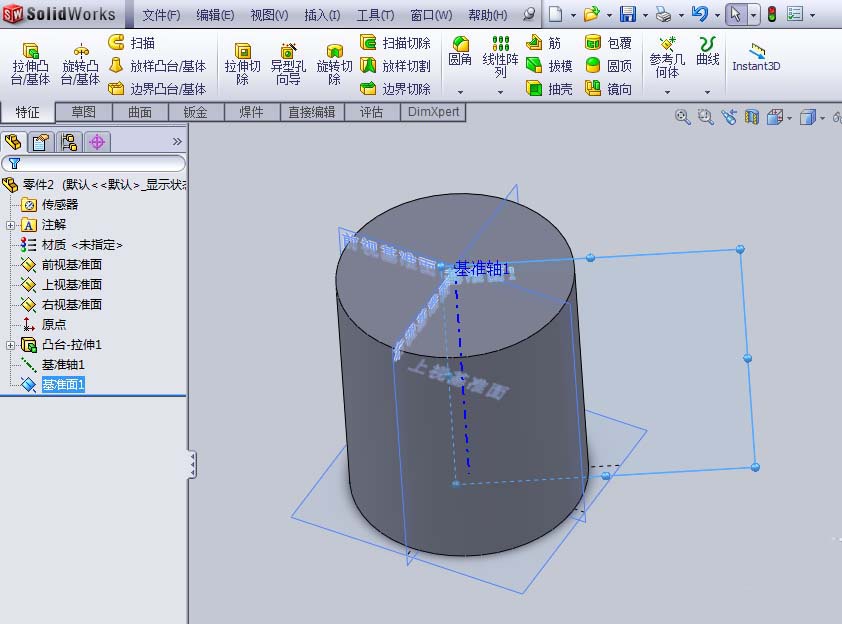This screenshot has height=624, width=842.
Task: Click the Rebuild traffic light icon
Action: pyautogui.click(x=772, y=14)
